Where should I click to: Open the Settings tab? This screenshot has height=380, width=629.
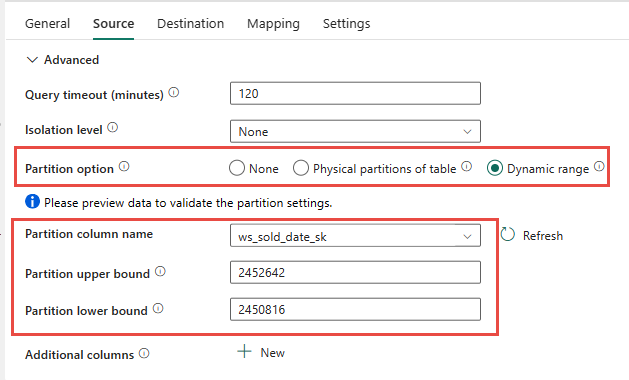click(347, 24)
